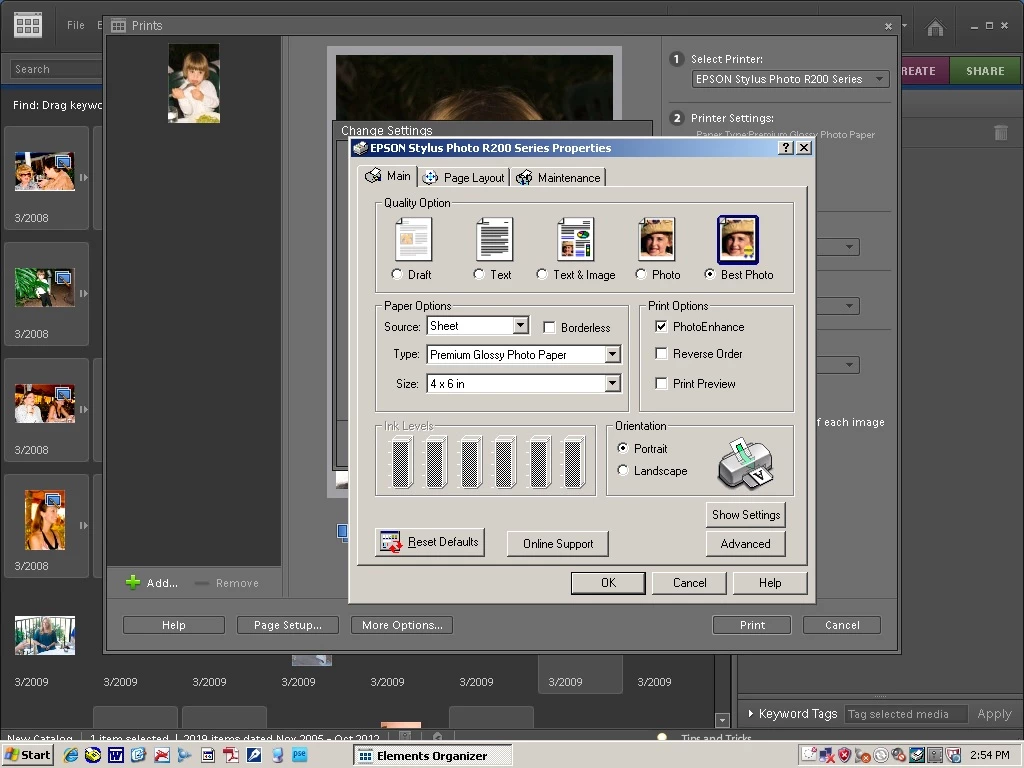
Task: Click the Reset Defaults button
Action: pyautogui.click(x=430, y=542)
